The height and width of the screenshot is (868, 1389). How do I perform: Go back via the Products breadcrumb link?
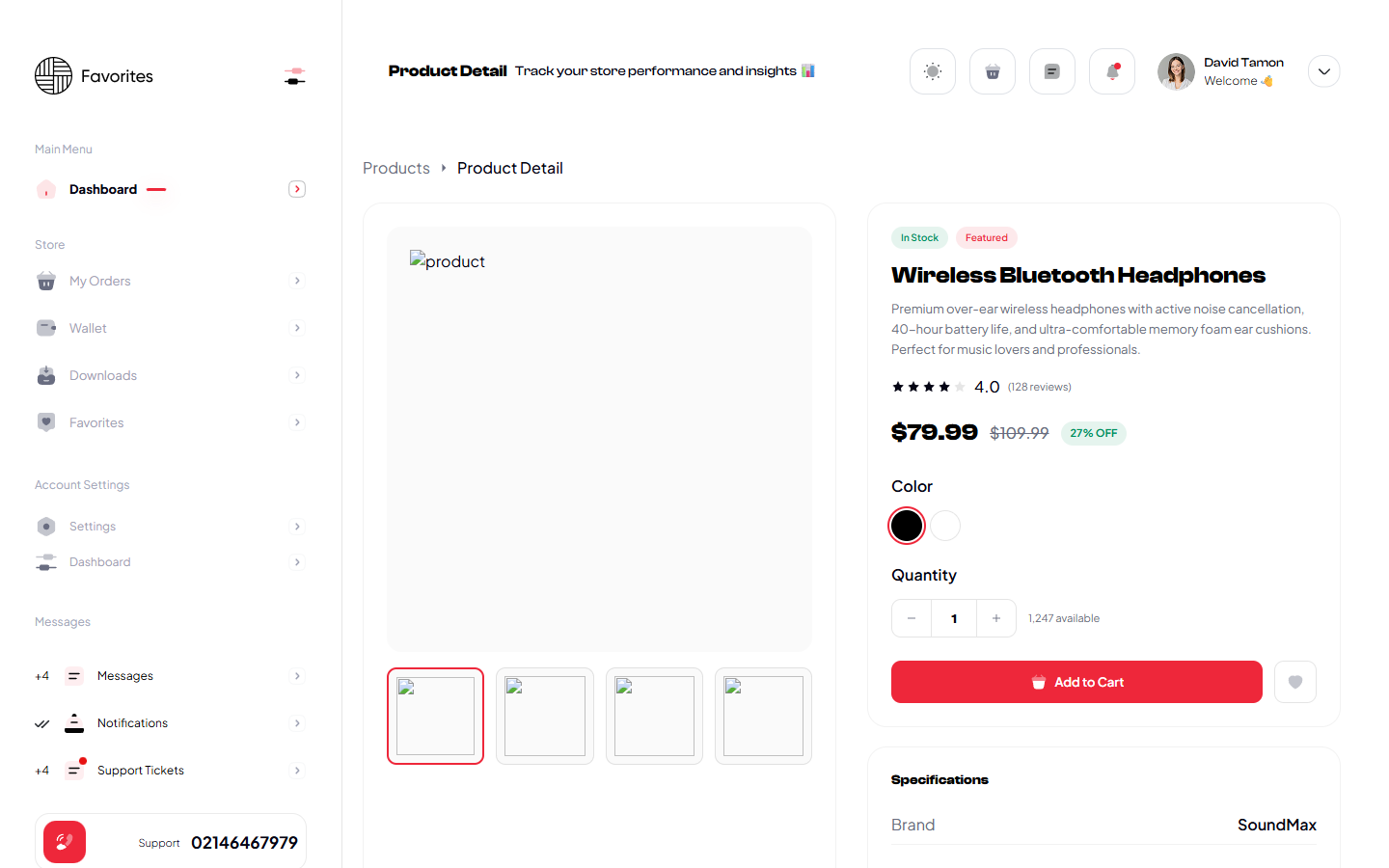coord(395,168)
